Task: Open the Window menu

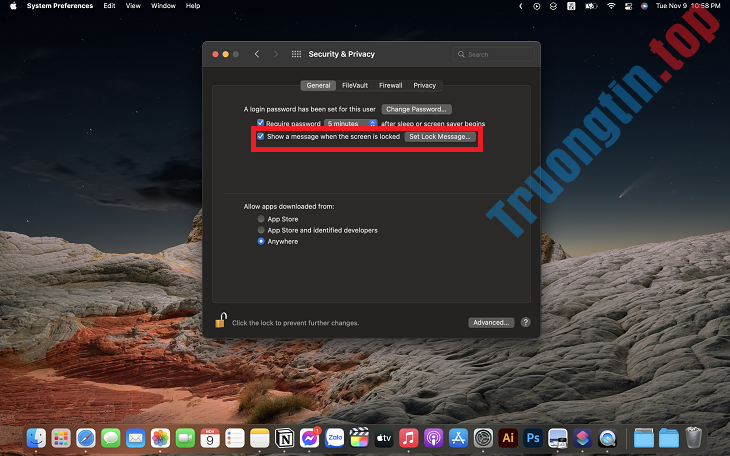Action: click(163, 6)
